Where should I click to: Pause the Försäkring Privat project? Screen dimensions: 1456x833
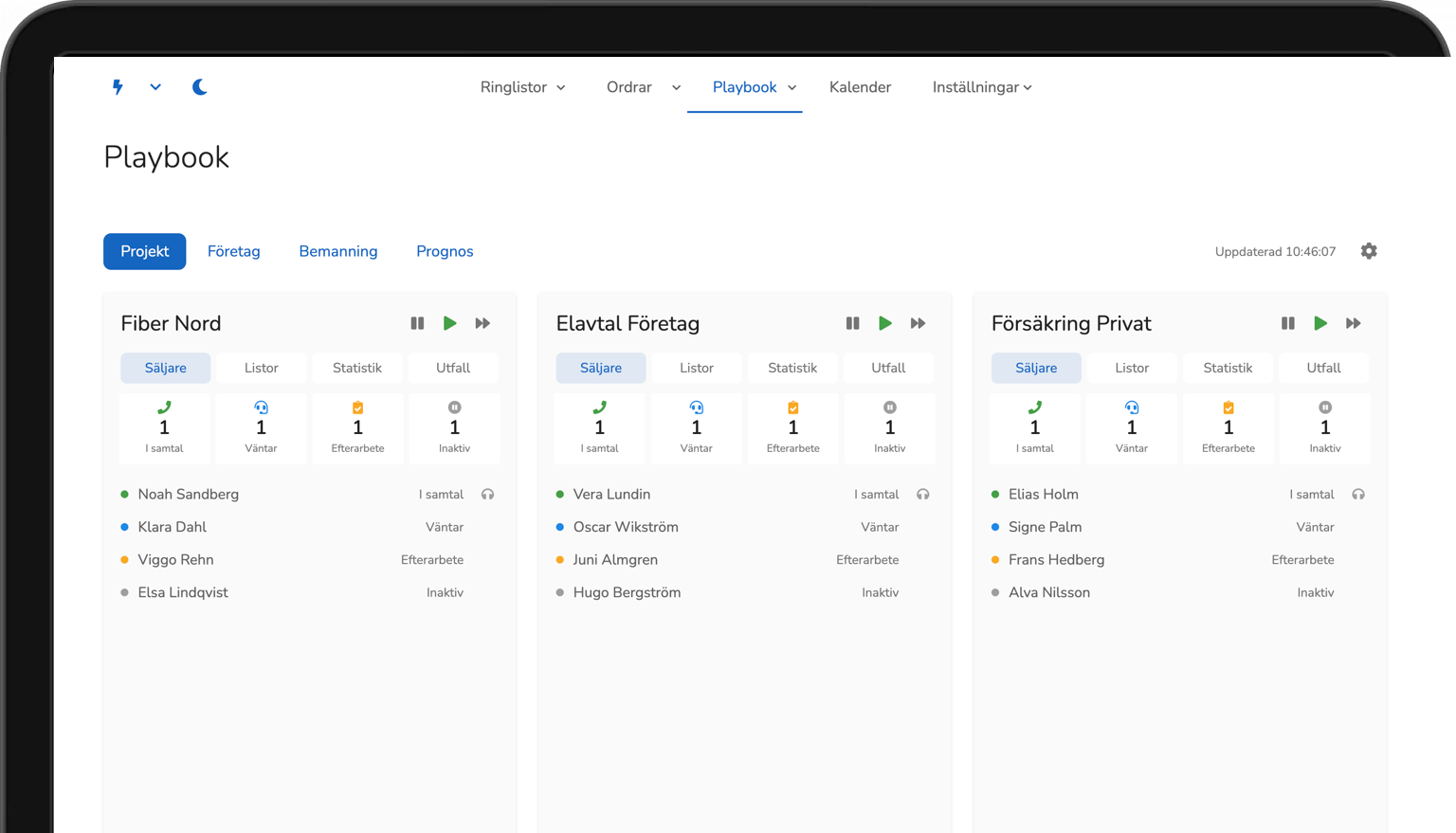click(1287, 323)
